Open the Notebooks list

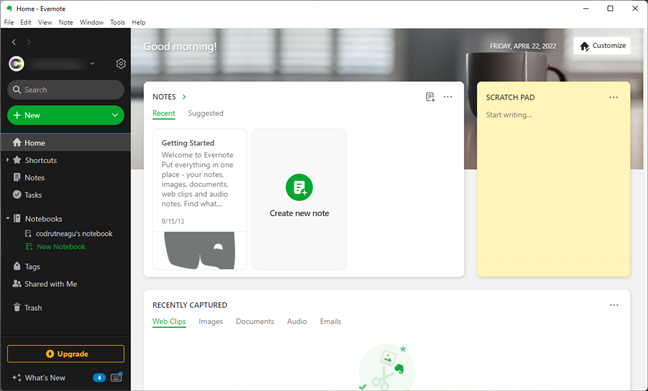43,219
